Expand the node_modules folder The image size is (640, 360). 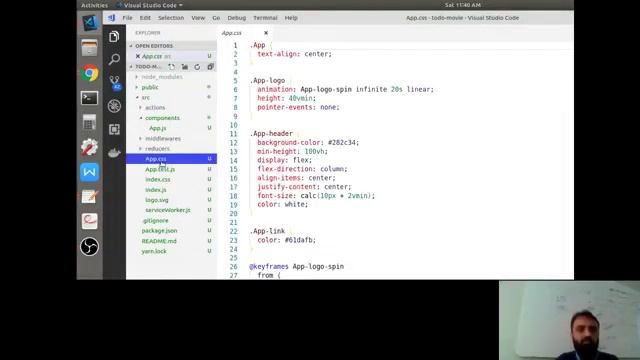click(162, 77)
